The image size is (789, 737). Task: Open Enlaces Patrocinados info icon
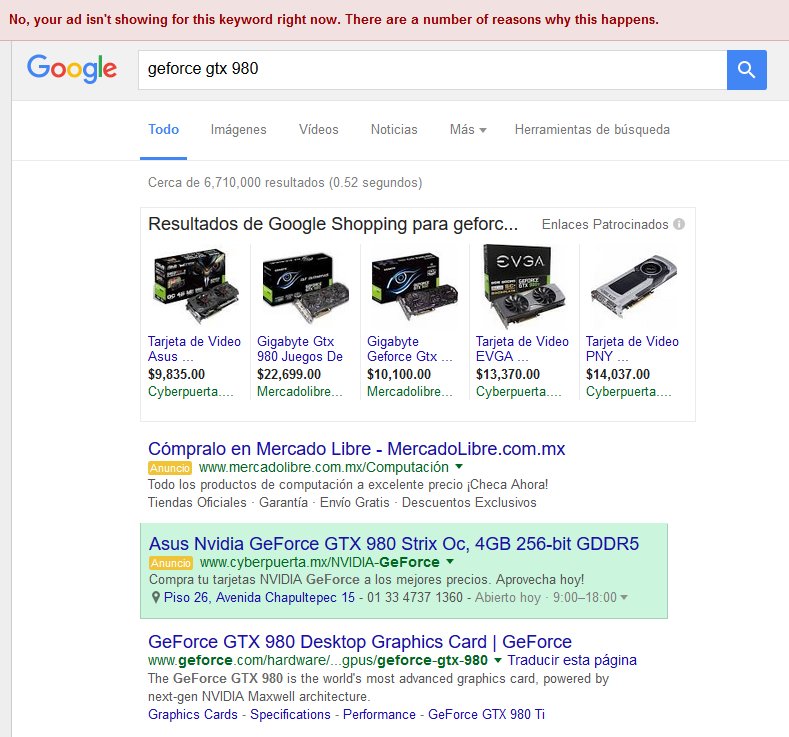679,224
